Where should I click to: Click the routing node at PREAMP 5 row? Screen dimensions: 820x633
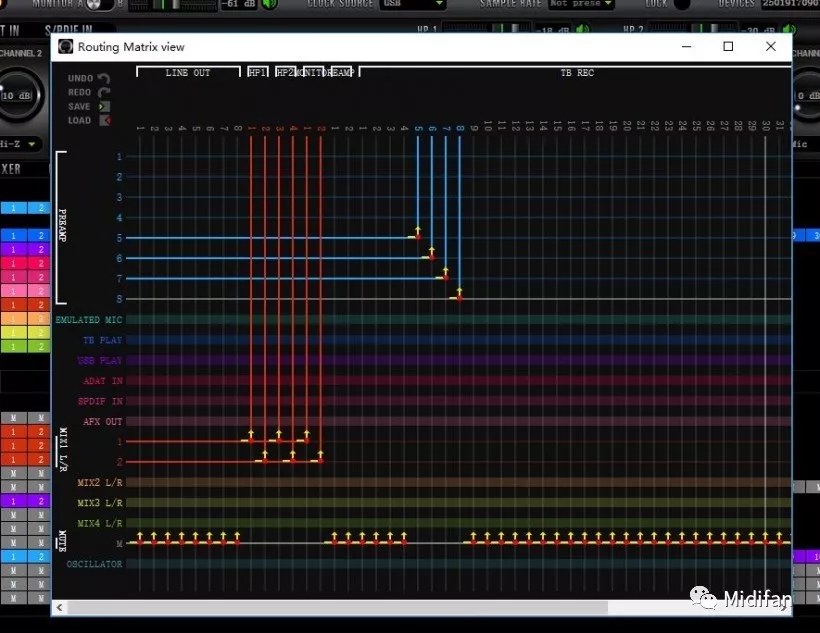tap(417, 236)
